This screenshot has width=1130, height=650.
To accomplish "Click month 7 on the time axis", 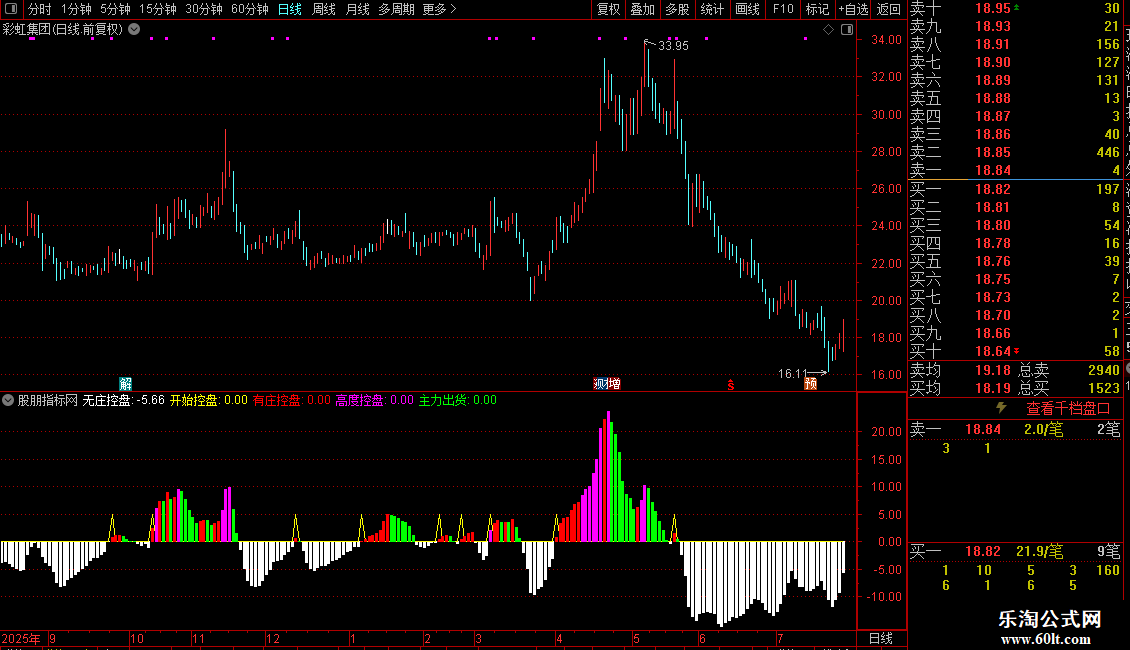I will tap(780, 638).
